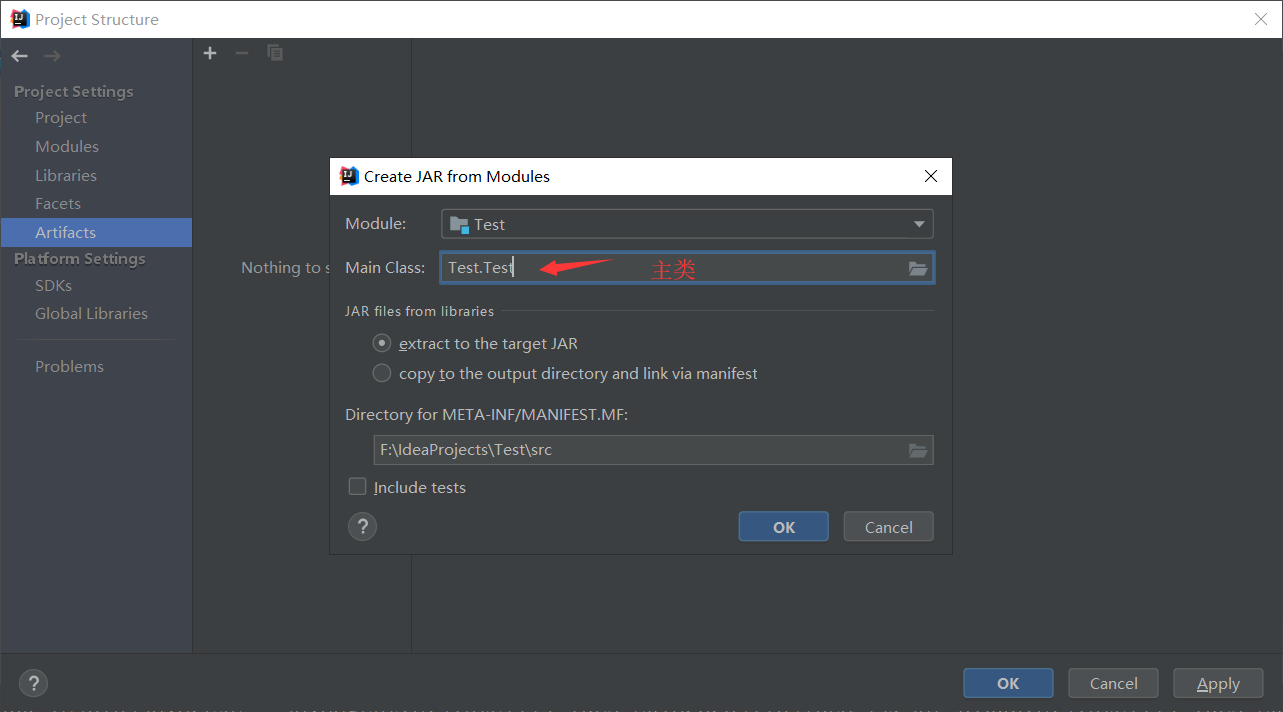Click the JAR files from libraries label
1283x712 pixels.
419,311
